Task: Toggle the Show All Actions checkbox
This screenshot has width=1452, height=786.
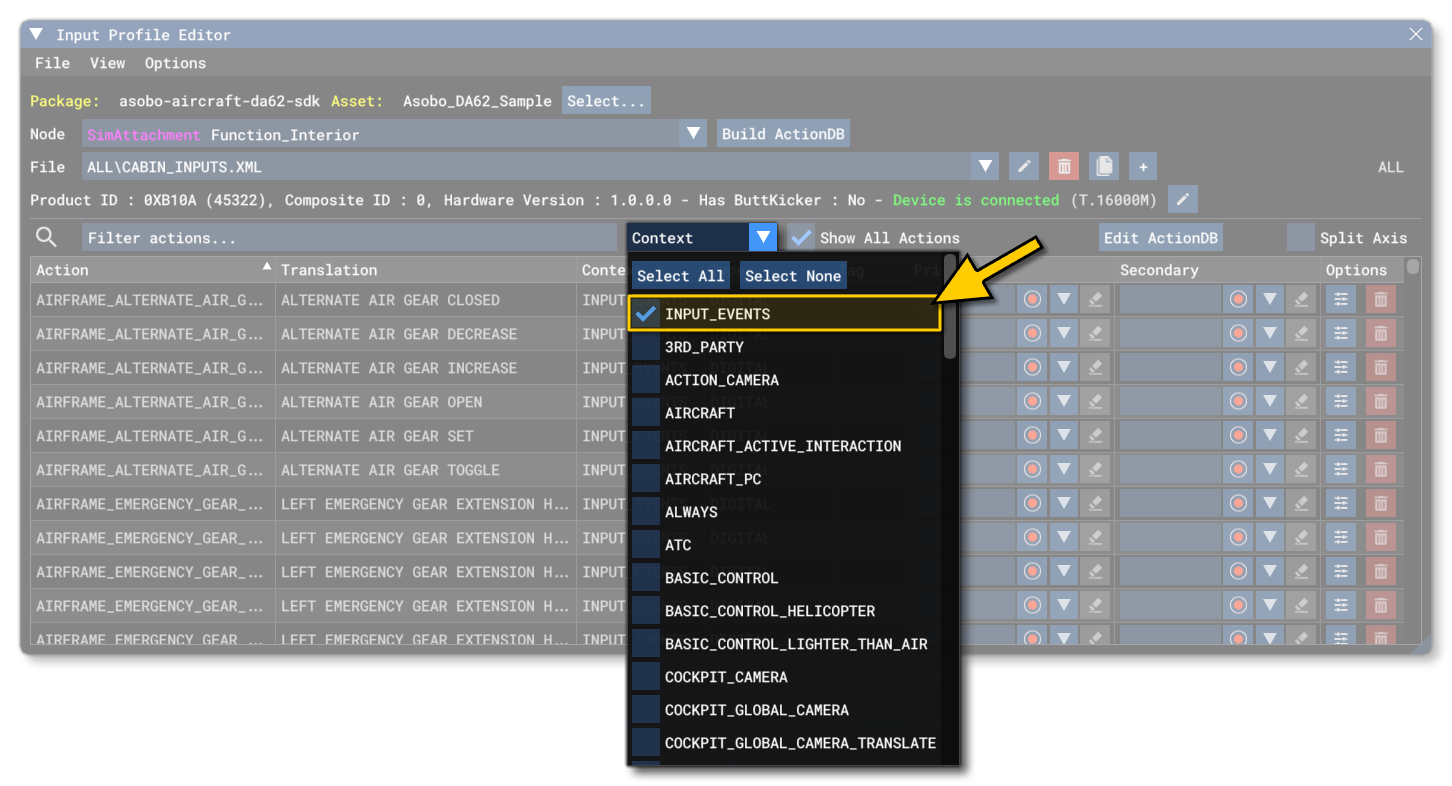Action: (801, 237)
